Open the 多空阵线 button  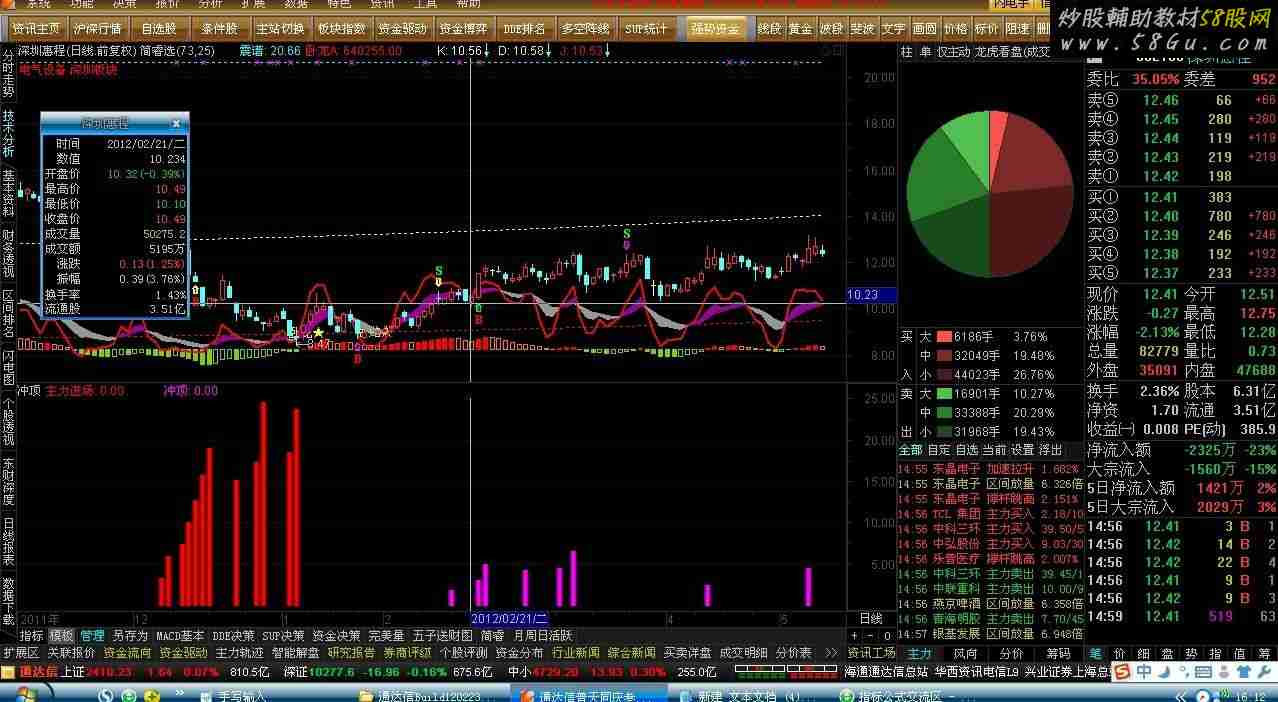(x=586, y=29)
